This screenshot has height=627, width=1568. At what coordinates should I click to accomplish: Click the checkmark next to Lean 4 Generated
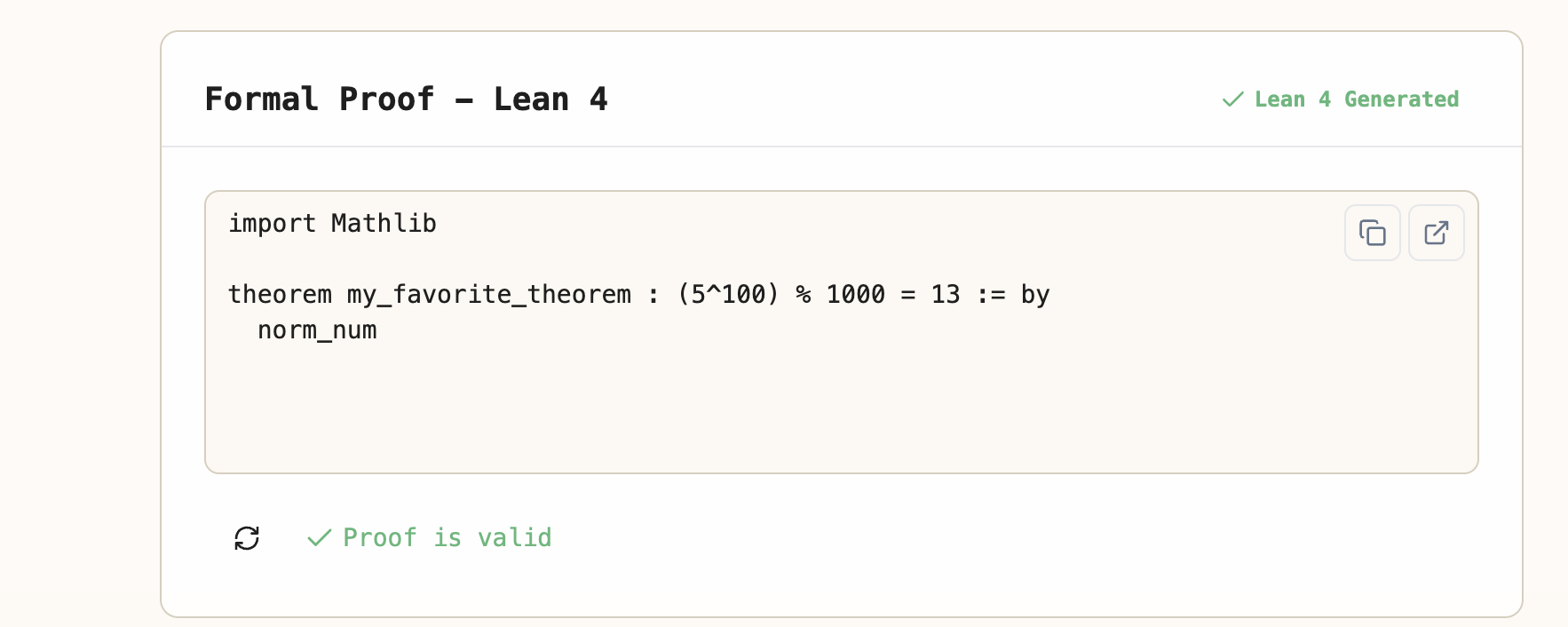tap(1232, 99)
